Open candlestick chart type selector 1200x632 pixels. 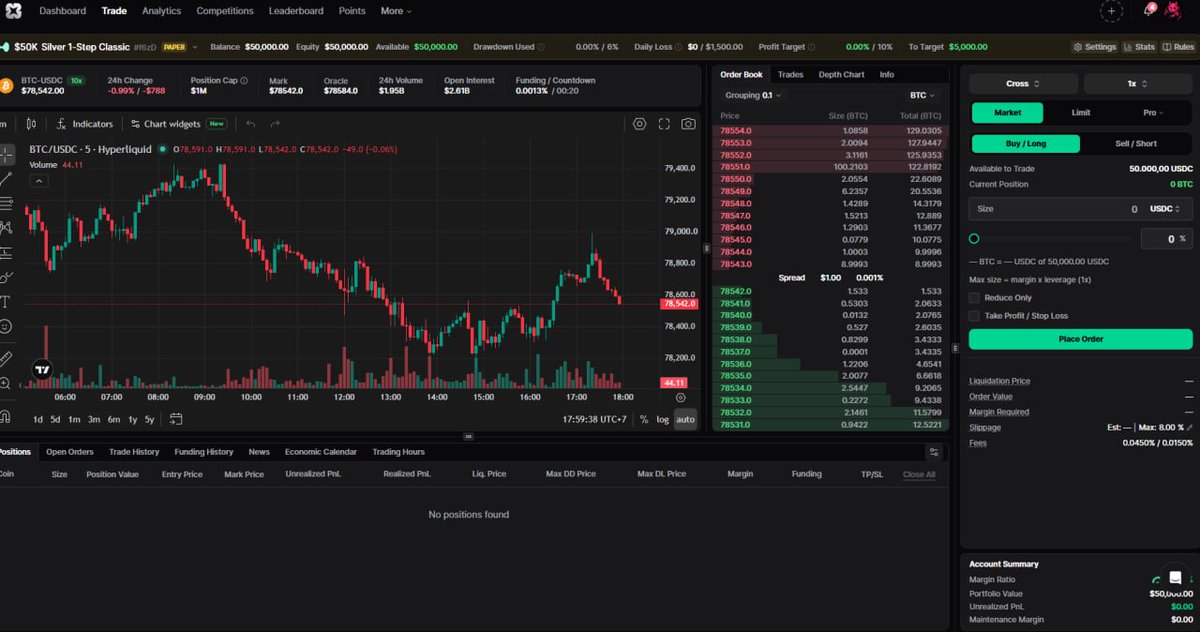point(31,124)
